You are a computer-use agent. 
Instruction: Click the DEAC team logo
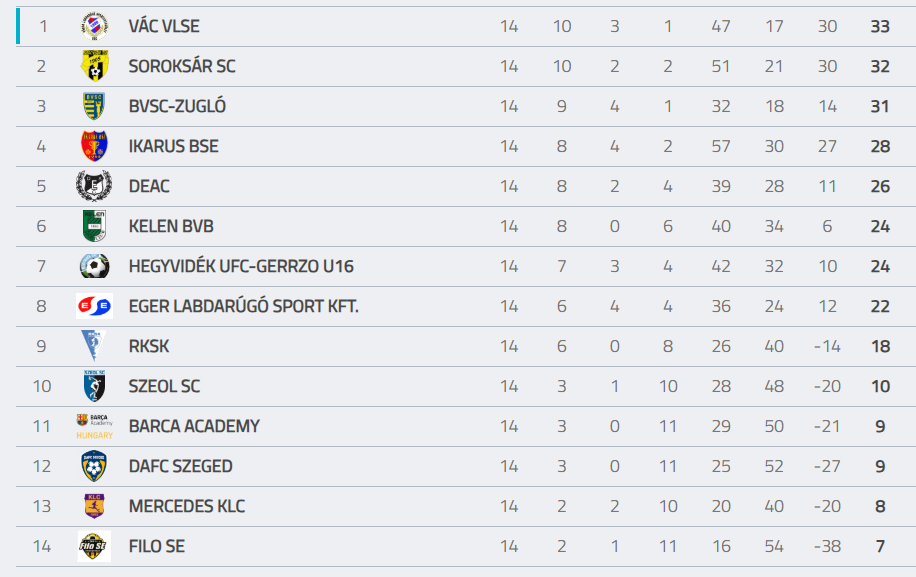pos(94,186)
